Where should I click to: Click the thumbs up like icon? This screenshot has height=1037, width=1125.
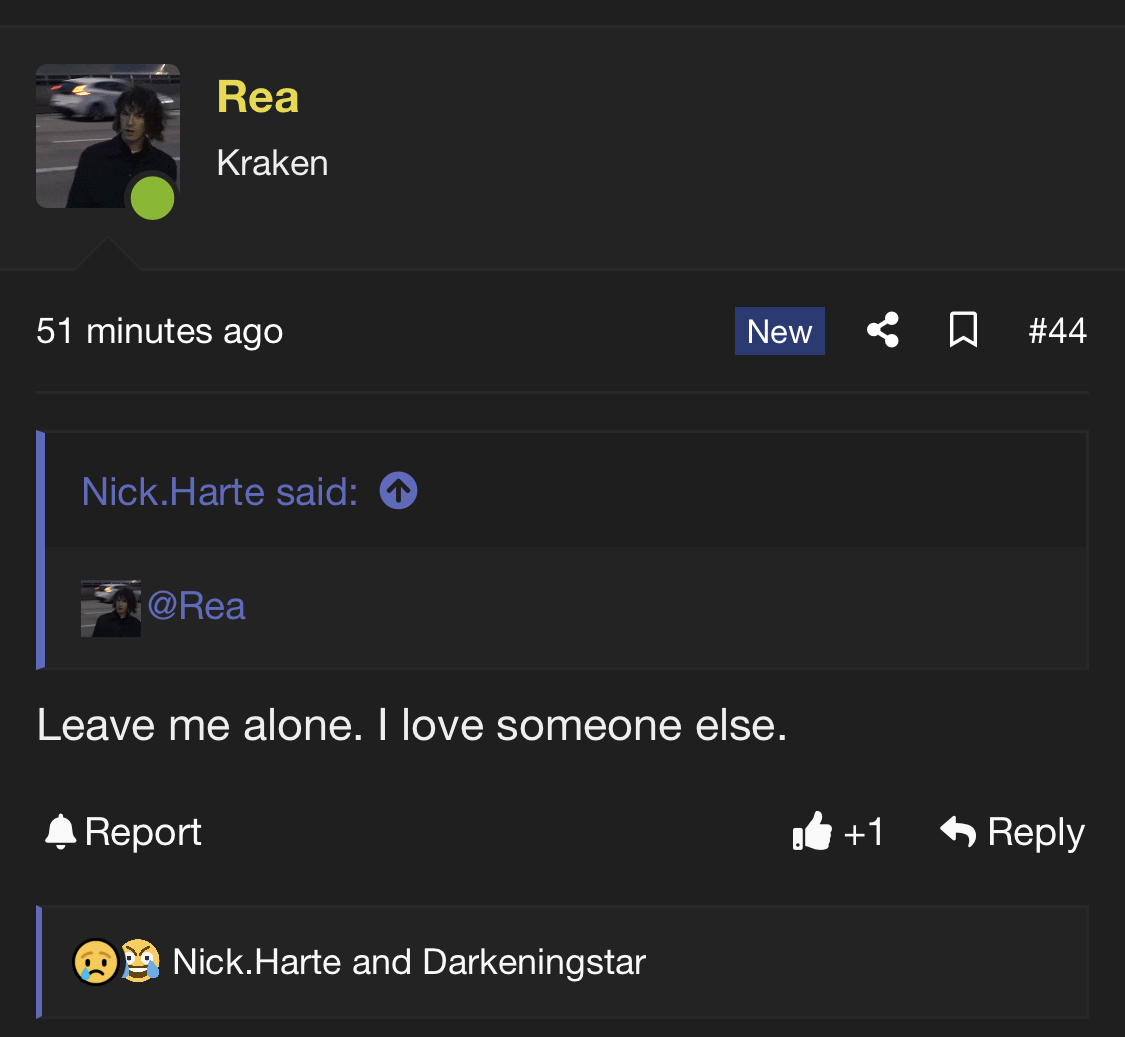811,832
